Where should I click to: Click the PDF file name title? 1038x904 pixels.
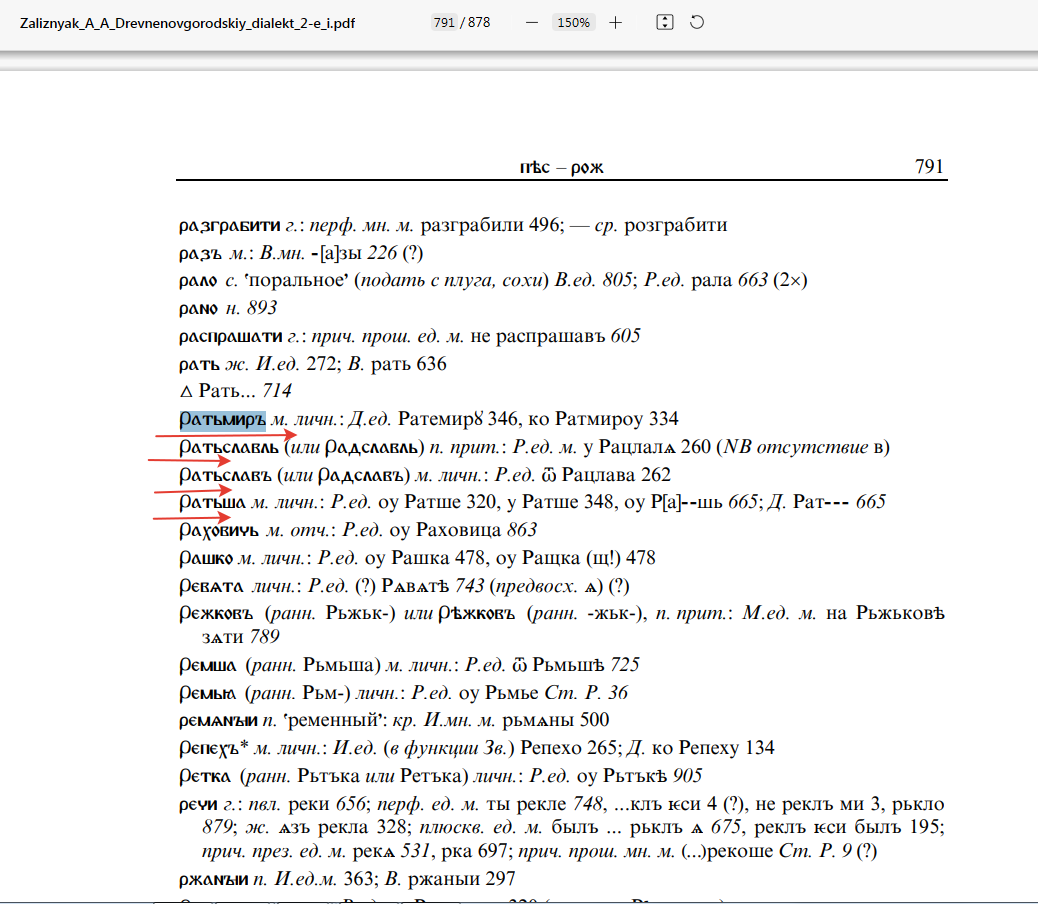pyautogui.click(x=187, y=23)
